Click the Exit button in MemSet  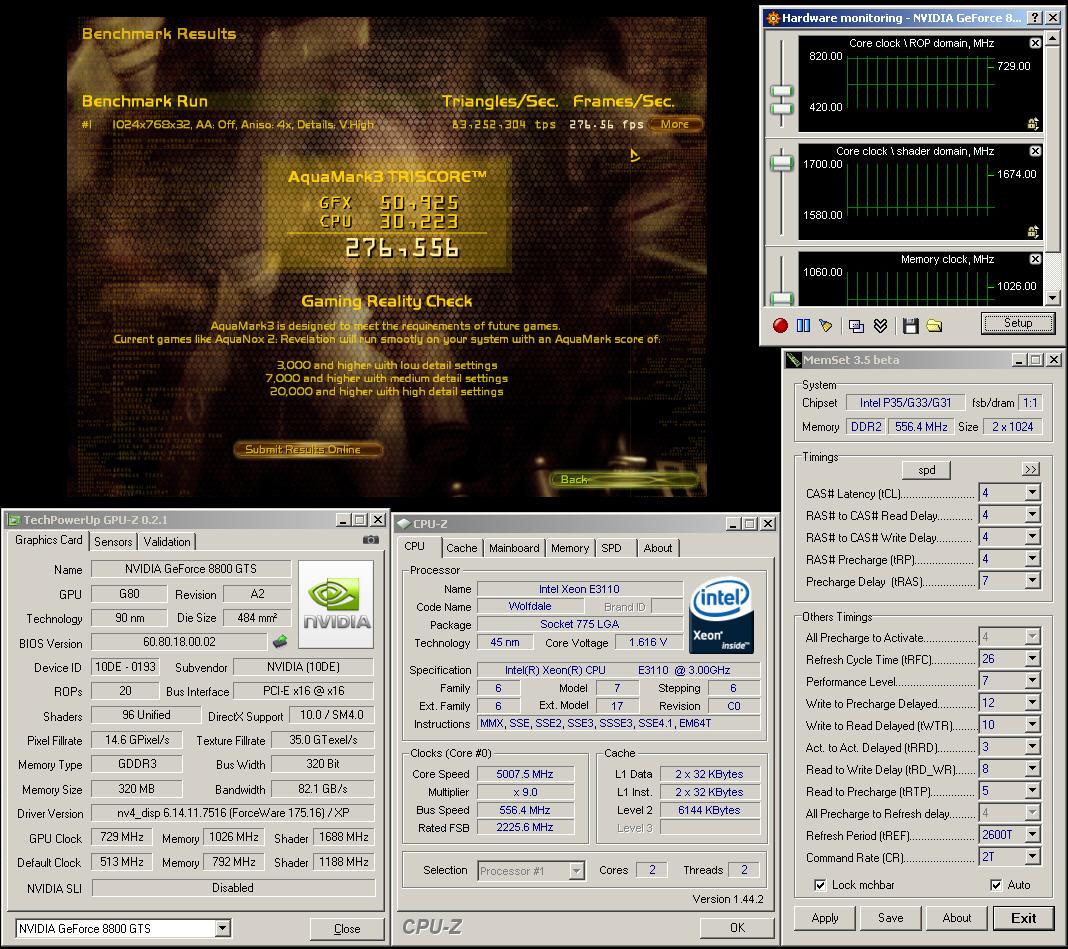coord(1023,918)
